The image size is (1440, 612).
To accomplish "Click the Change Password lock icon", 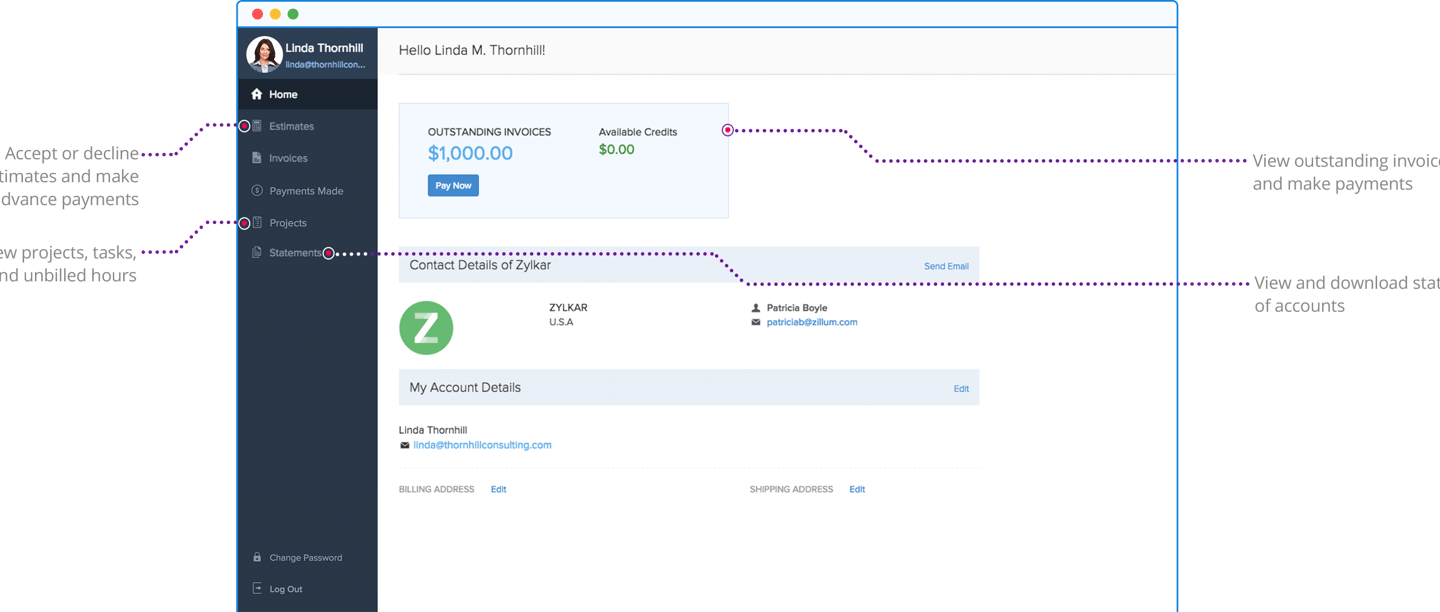I will 257,558.
